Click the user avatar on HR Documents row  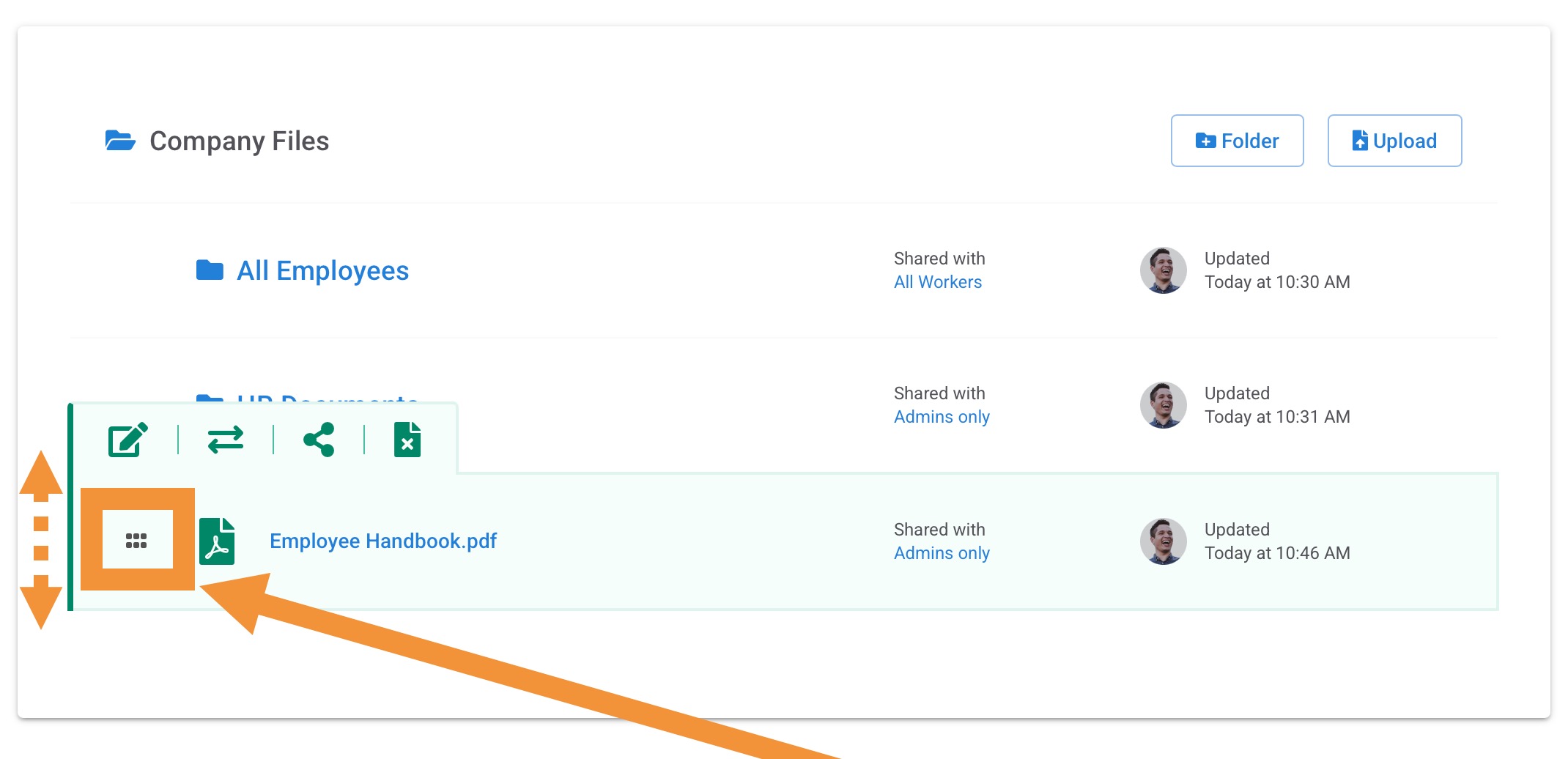coord(1163,405)
